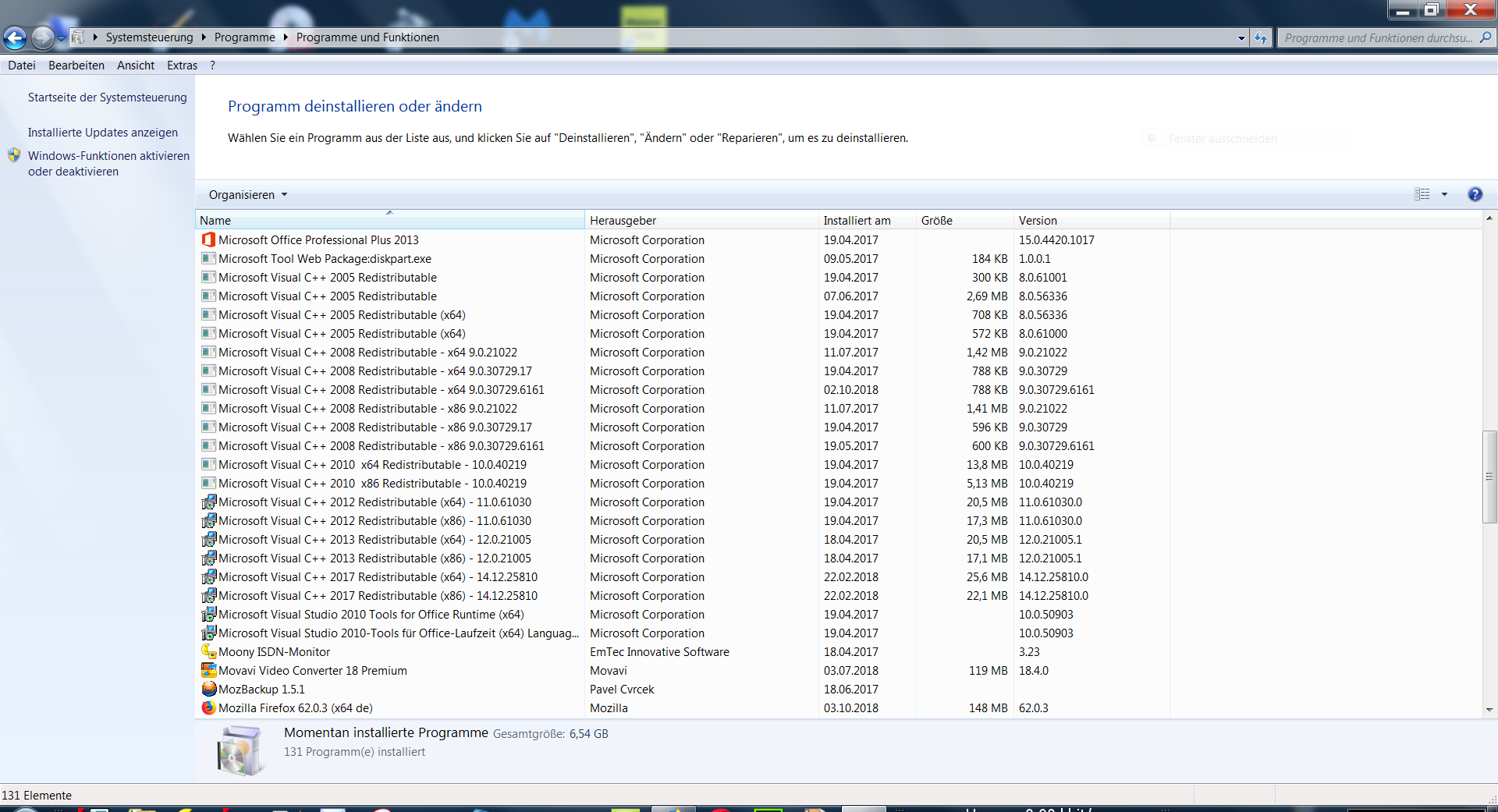The height and width of the screenshot is (812, 1498).
Task: Click the Control Panel icon in address bar
Action: (77, 37)
